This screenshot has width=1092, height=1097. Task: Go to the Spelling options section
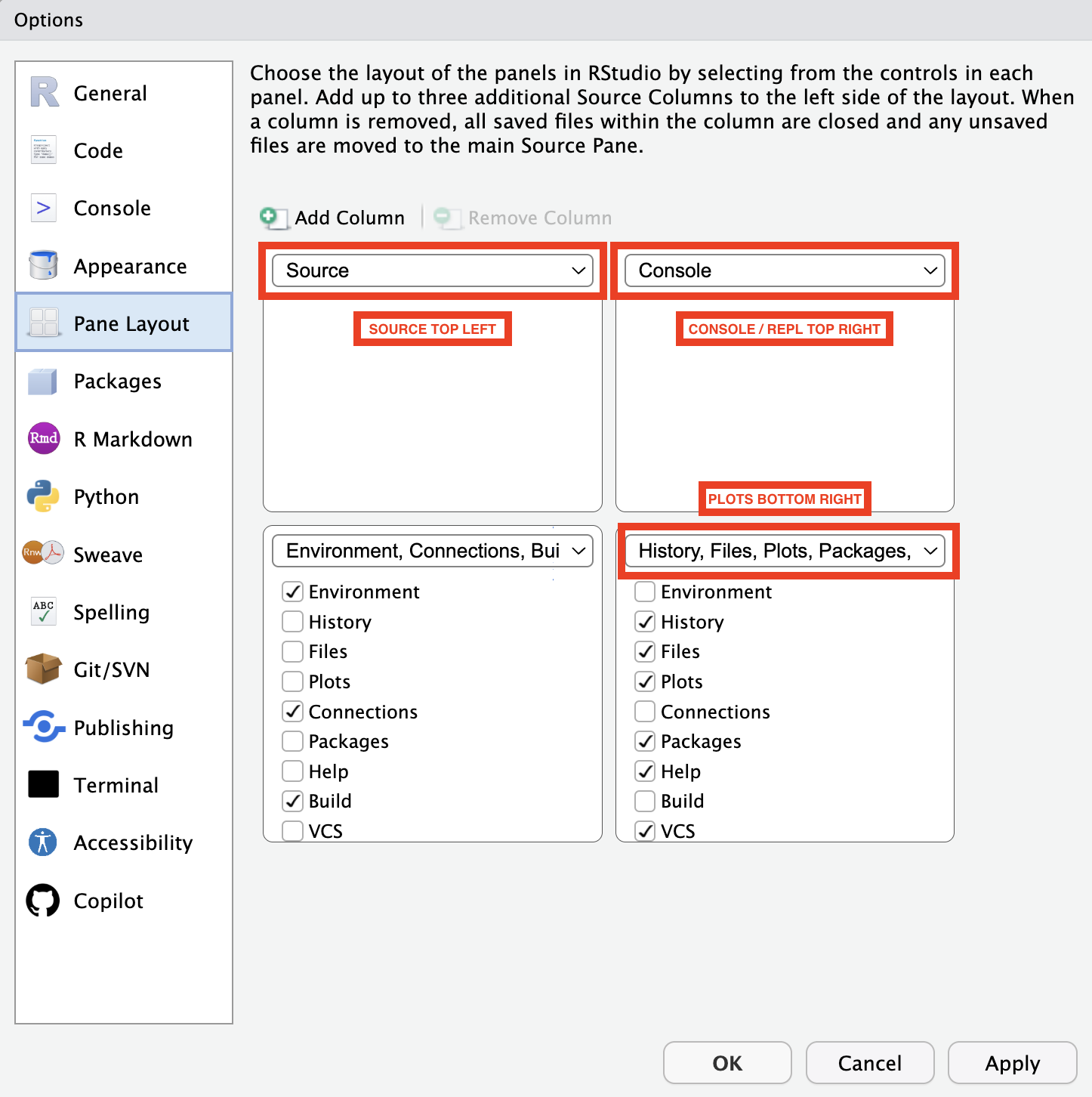point(112,612)
